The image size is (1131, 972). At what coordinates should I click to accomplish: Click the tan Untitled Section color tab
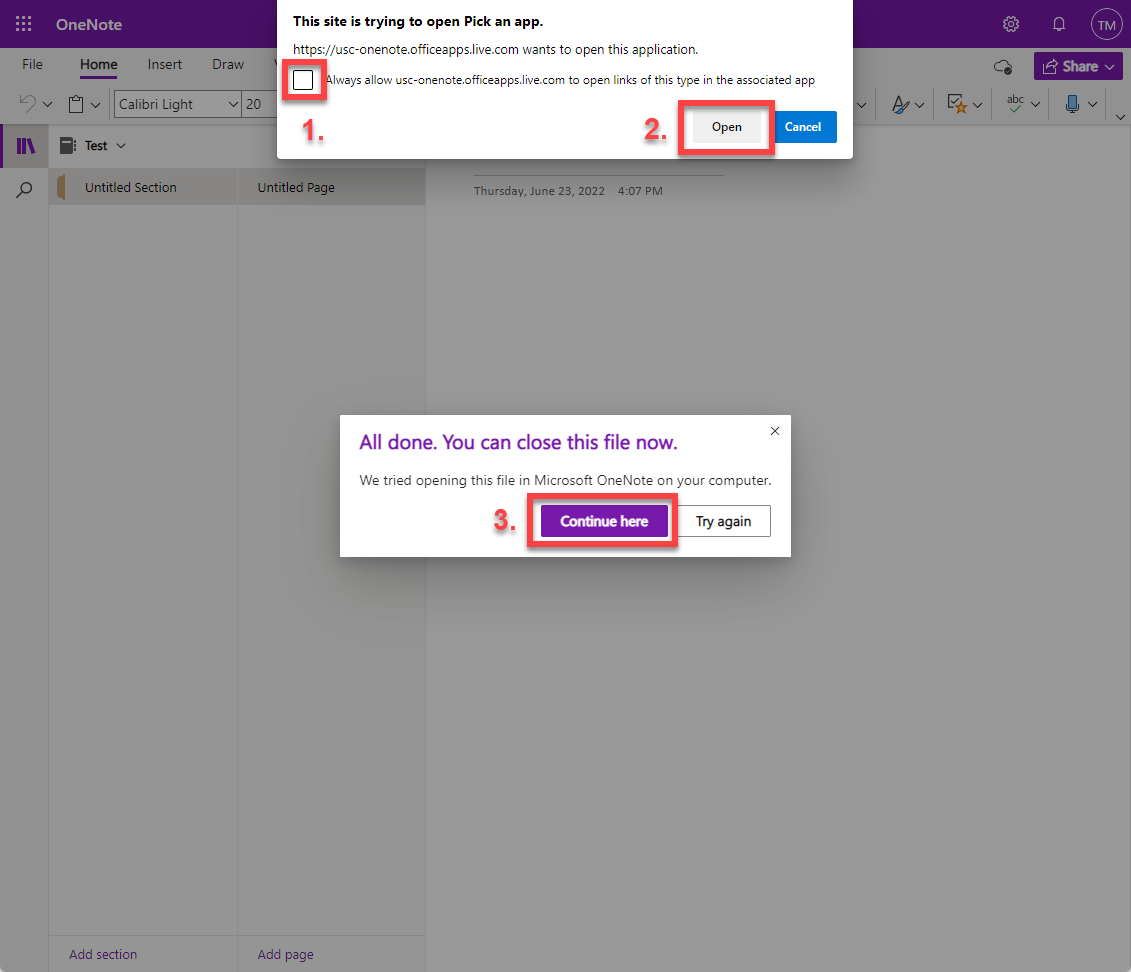tap(61, 187)
